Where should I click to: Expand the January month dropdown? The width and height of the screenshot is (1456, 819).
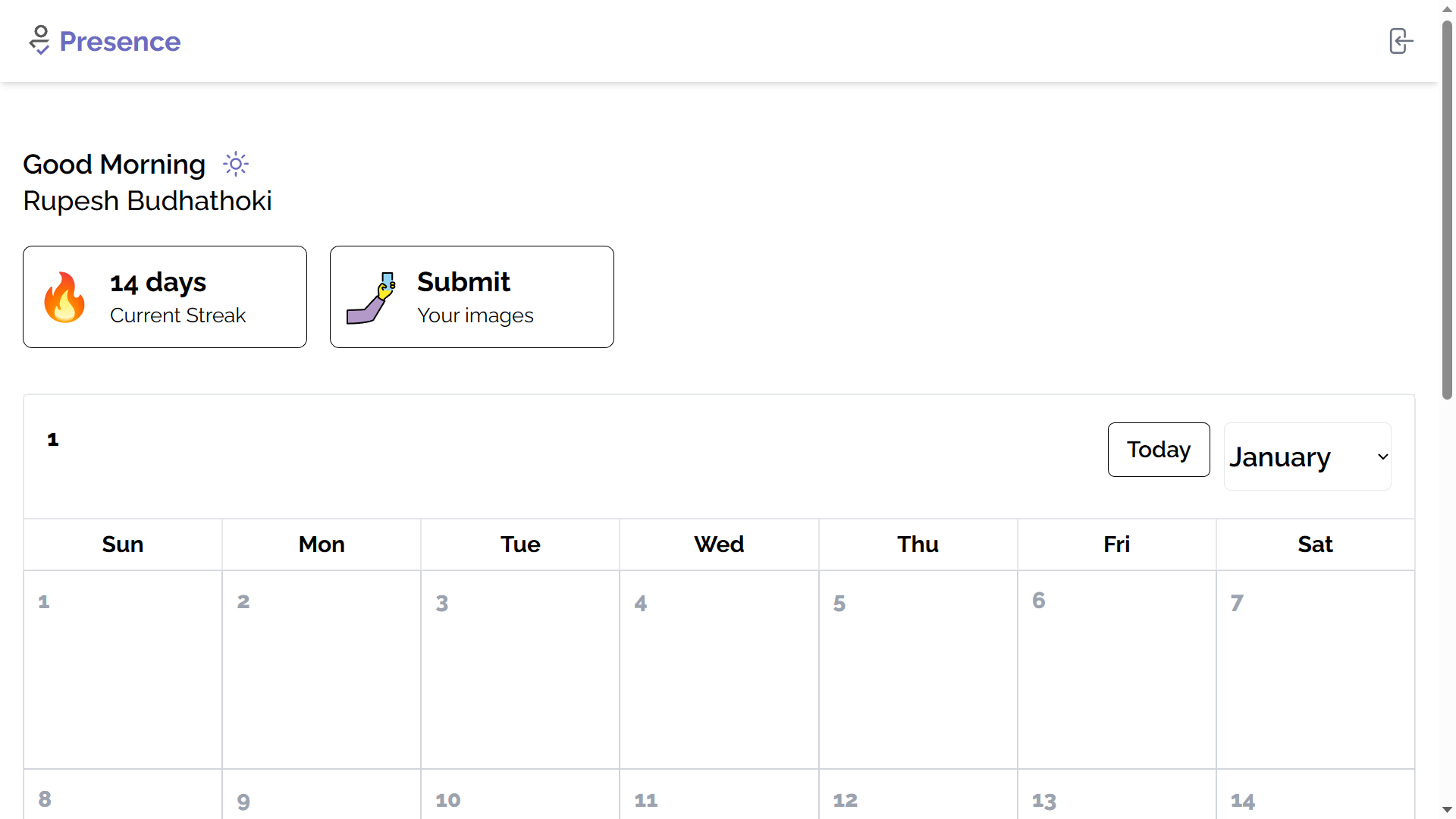point(1307,457)
